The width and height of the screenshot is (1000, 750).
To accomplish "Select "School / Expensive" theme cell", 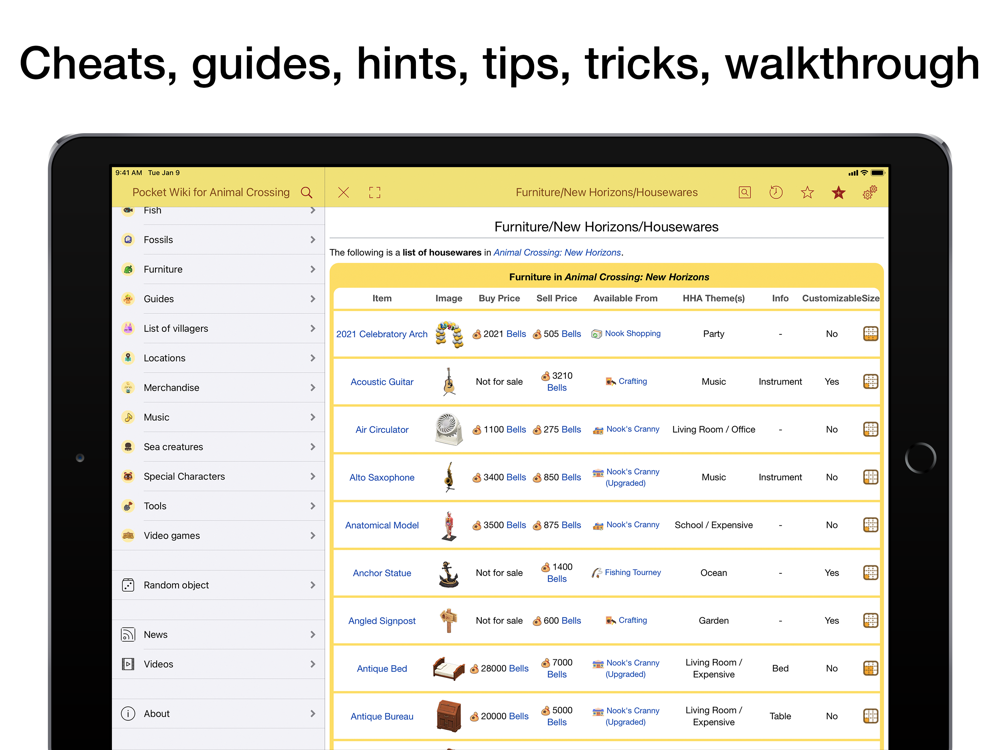I will tap(714, 526).
